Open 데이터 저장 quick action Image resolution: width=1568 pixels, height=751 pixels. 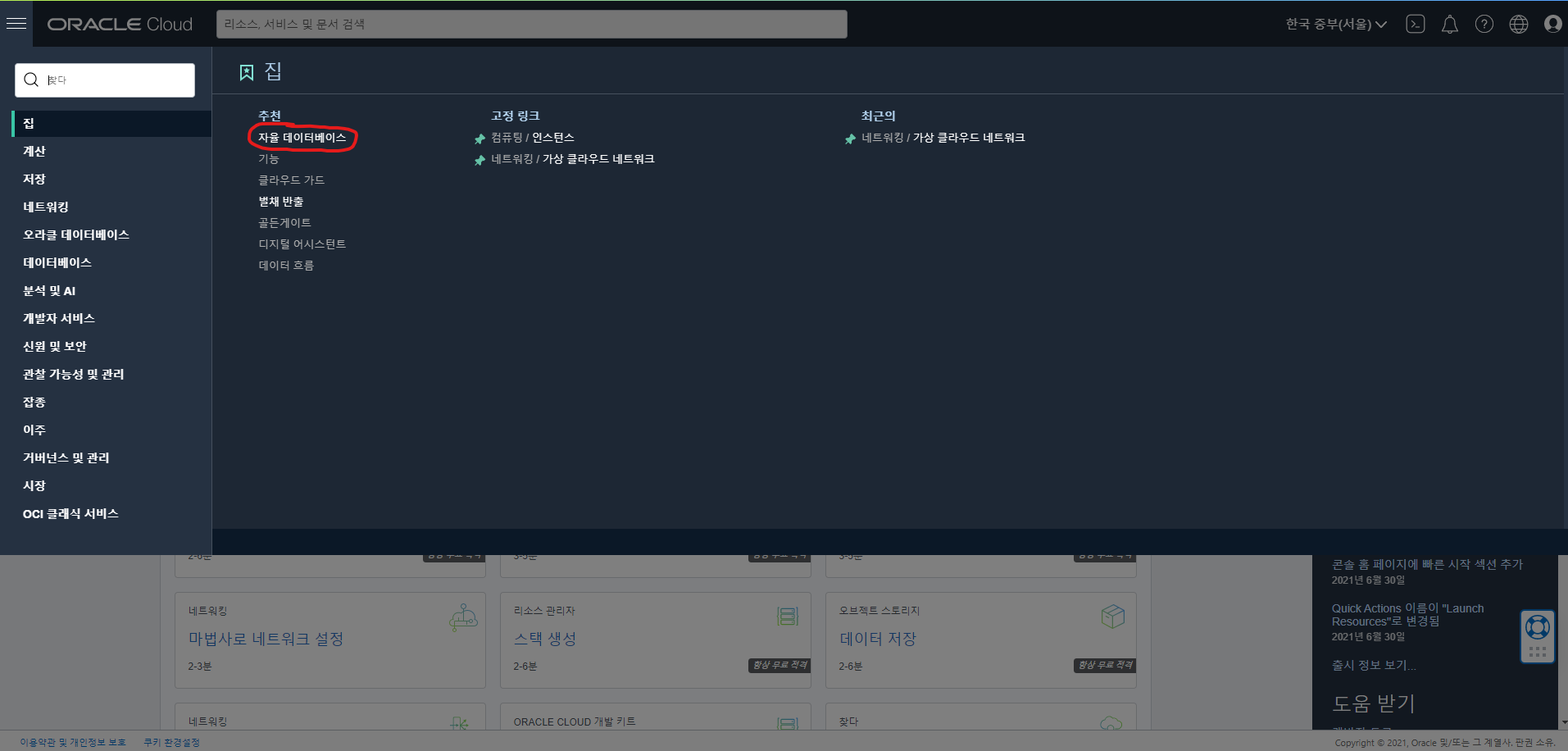[878, 639]
